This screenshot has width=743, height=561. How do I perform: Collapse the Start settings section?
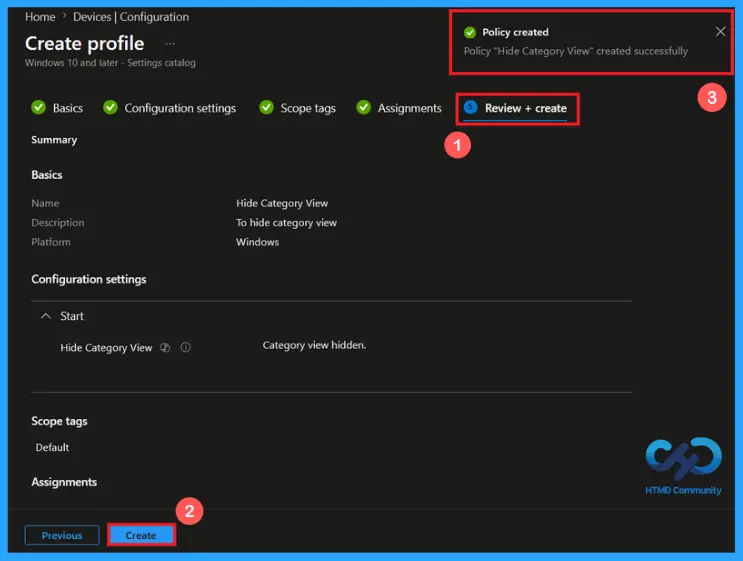[45, 316]
